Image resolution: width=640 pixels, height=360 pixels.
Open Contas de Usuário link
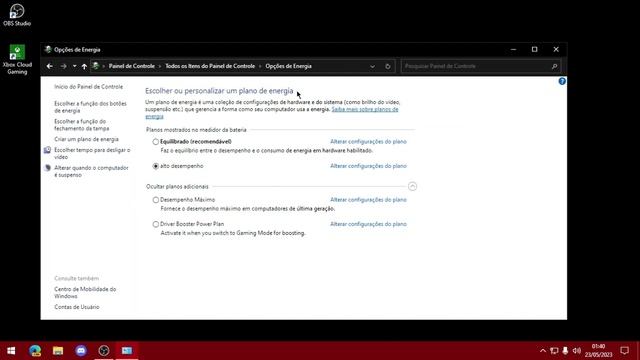point(77,307)
